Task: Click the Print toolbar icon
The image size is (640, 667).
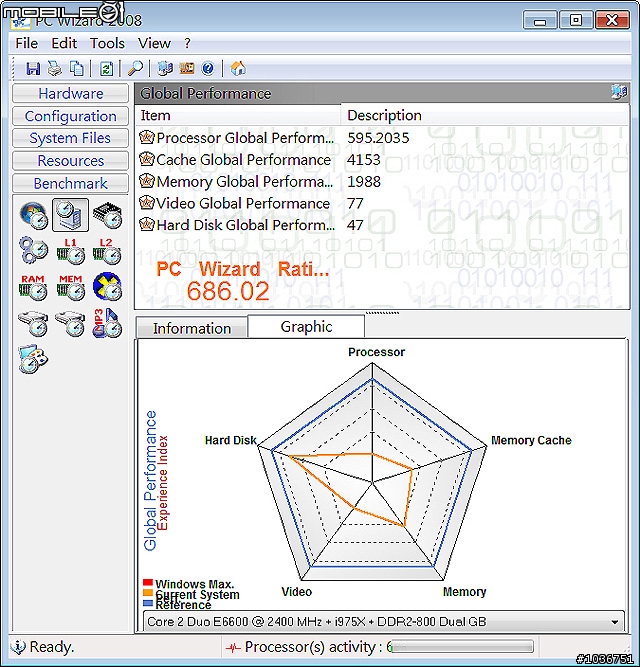Action: [54, 68]
